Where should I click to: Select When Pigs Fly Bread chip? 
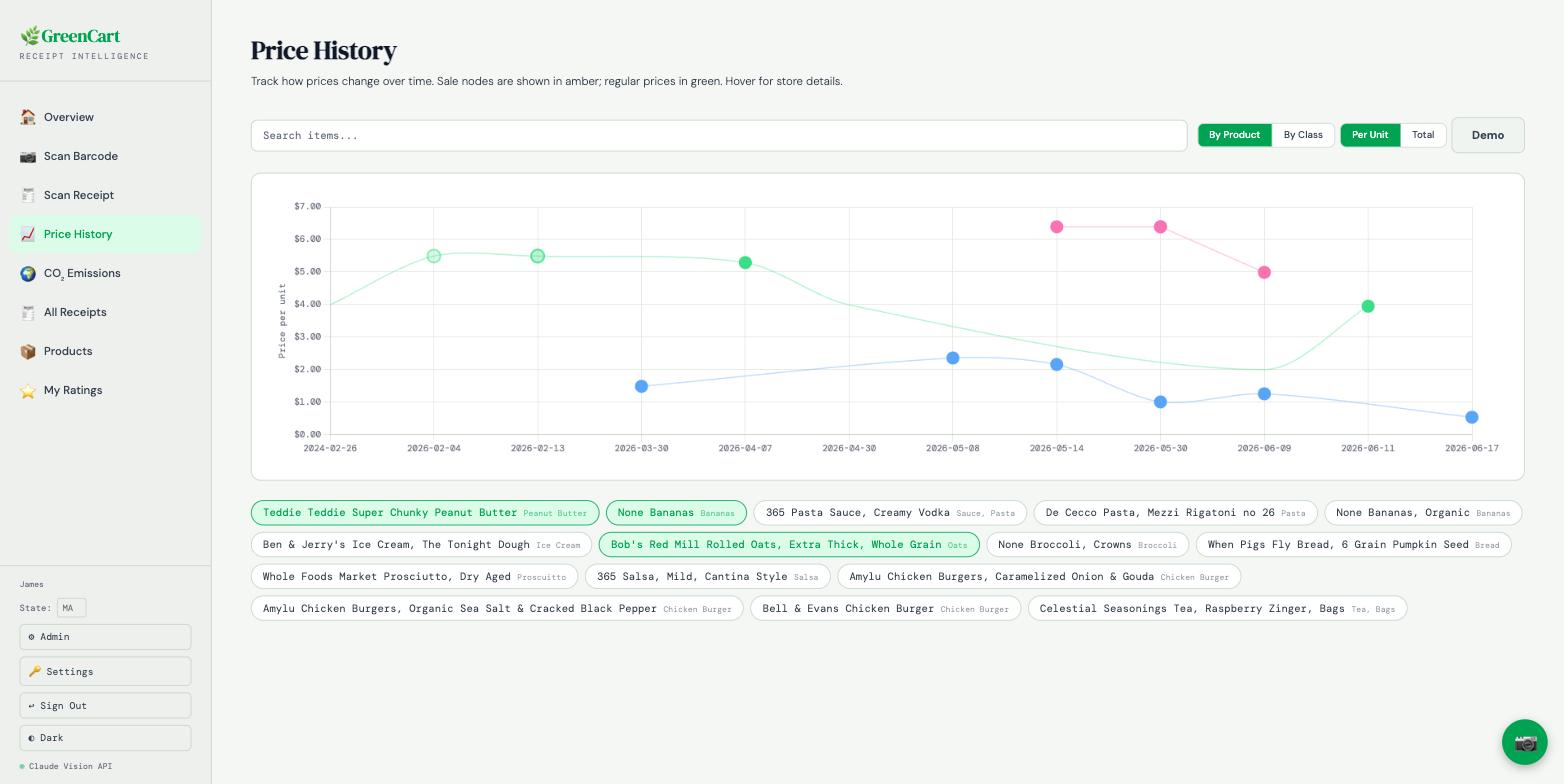1353,545
